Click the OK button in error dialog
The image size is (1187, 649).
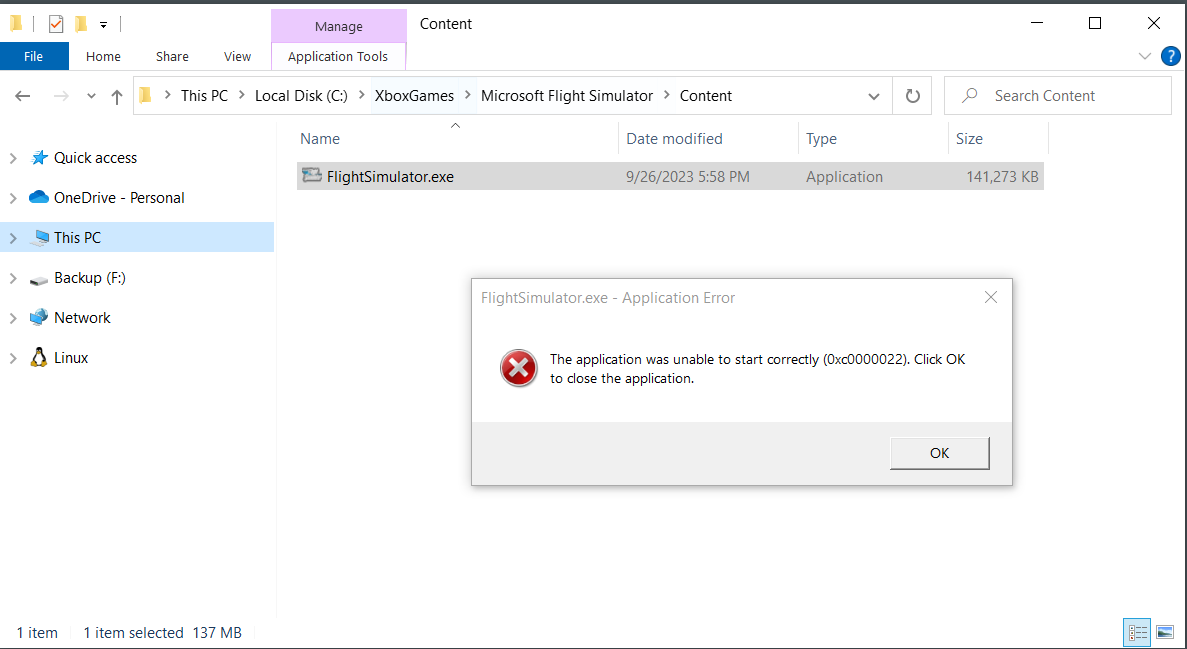(939, 453)
